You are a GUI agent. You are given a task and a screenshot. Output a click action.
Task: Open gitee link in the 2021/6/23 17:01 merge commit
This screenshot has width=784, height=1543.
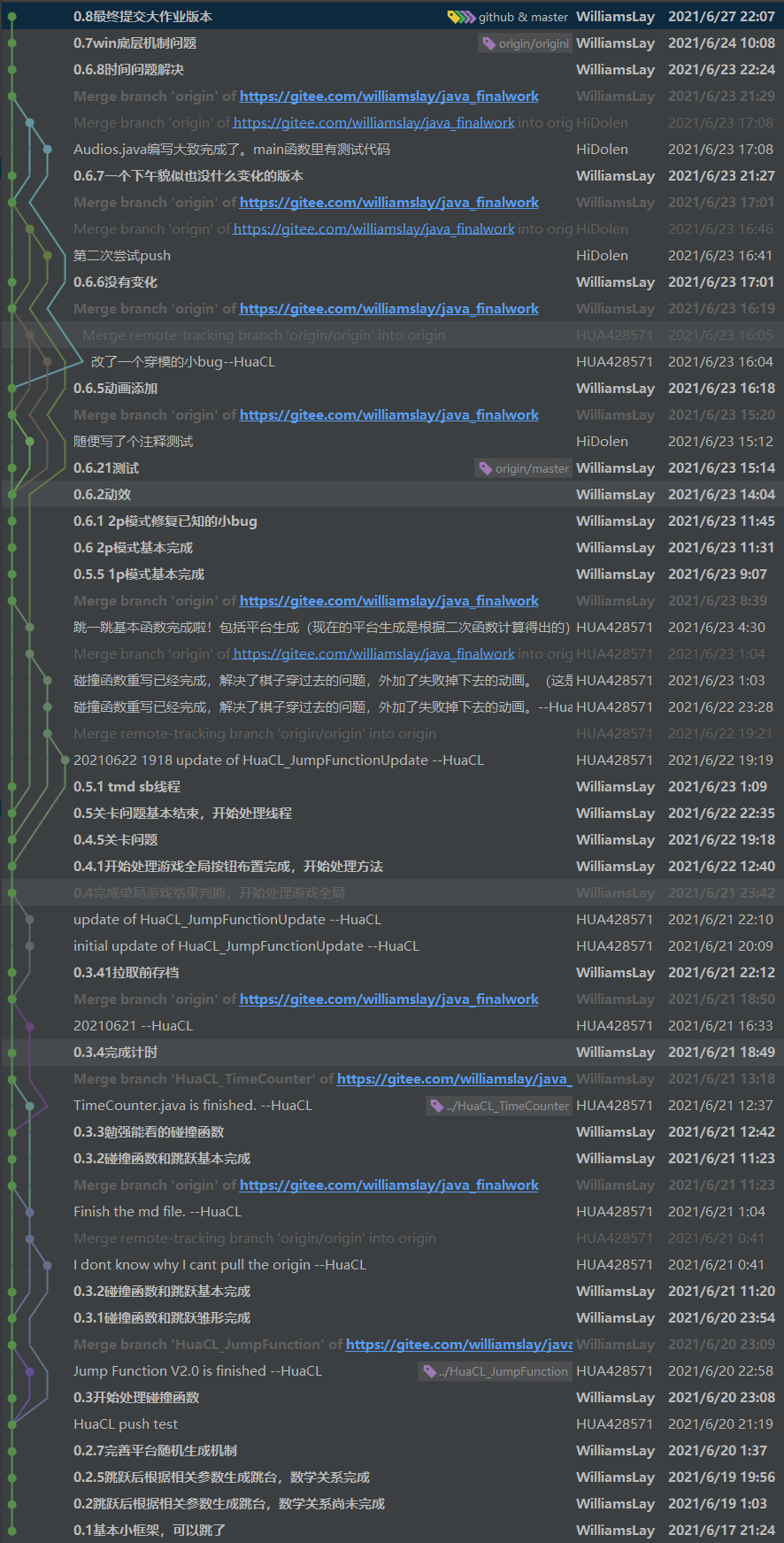(x=388, y=203)
